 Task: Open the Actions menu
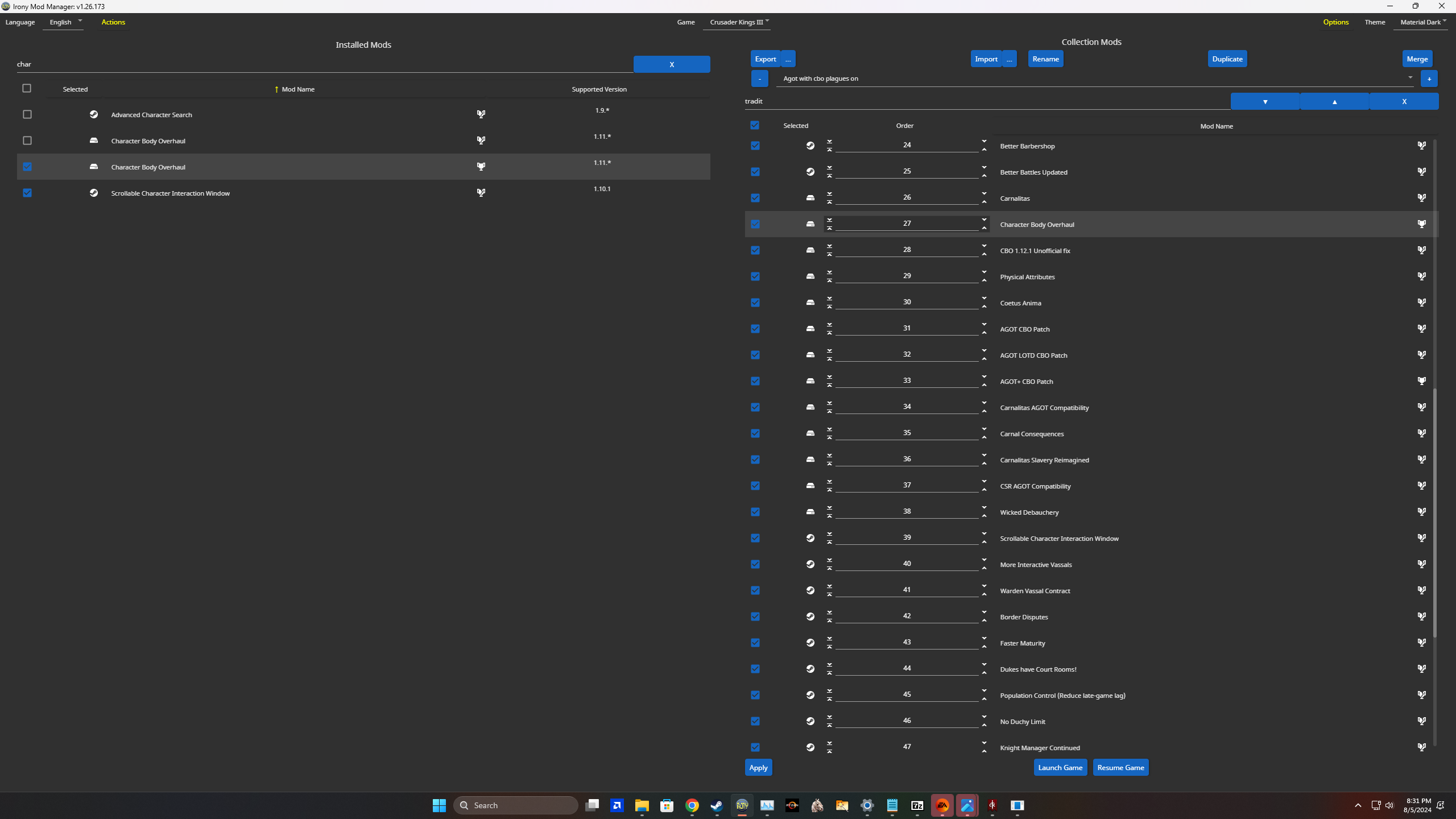[x=113, y=22]
